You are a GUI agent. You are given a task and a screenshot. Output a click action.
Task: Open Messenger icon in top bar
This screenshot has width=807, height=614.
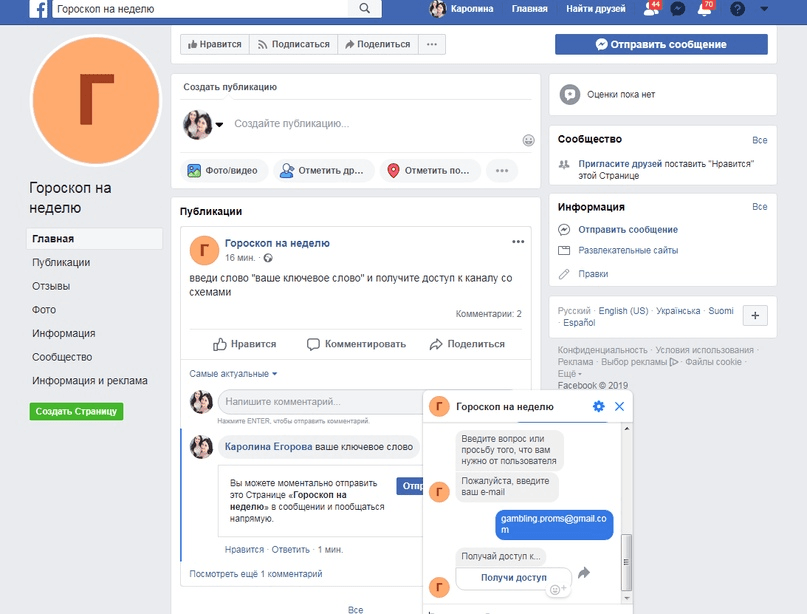pyautogui.click(x=678, y=9)
